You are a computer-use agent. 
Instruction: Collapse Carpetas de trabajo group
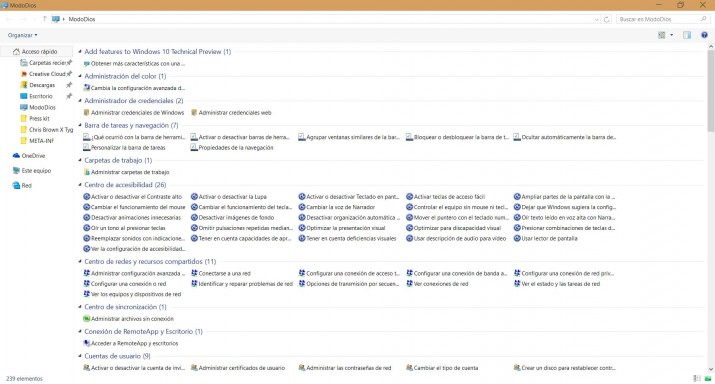point(80,160)
